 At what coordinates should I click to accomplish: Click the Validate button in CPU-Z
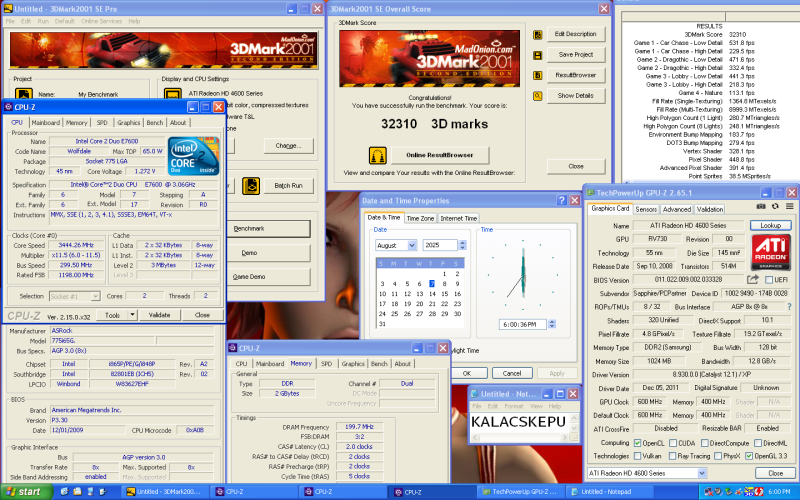click(x=159, y=315)
